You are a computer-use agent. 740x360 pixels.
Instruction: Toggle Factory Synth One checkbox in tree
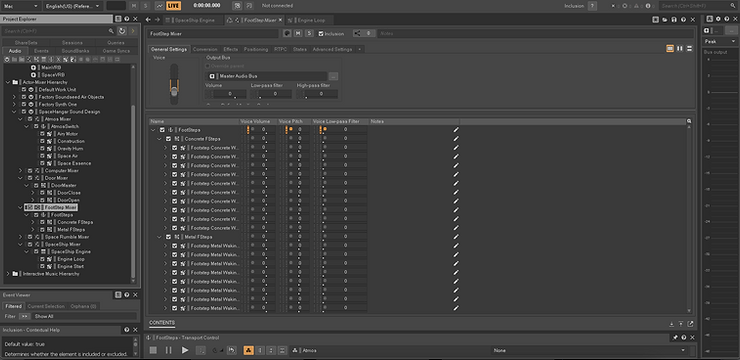click(x=24, y=104)
